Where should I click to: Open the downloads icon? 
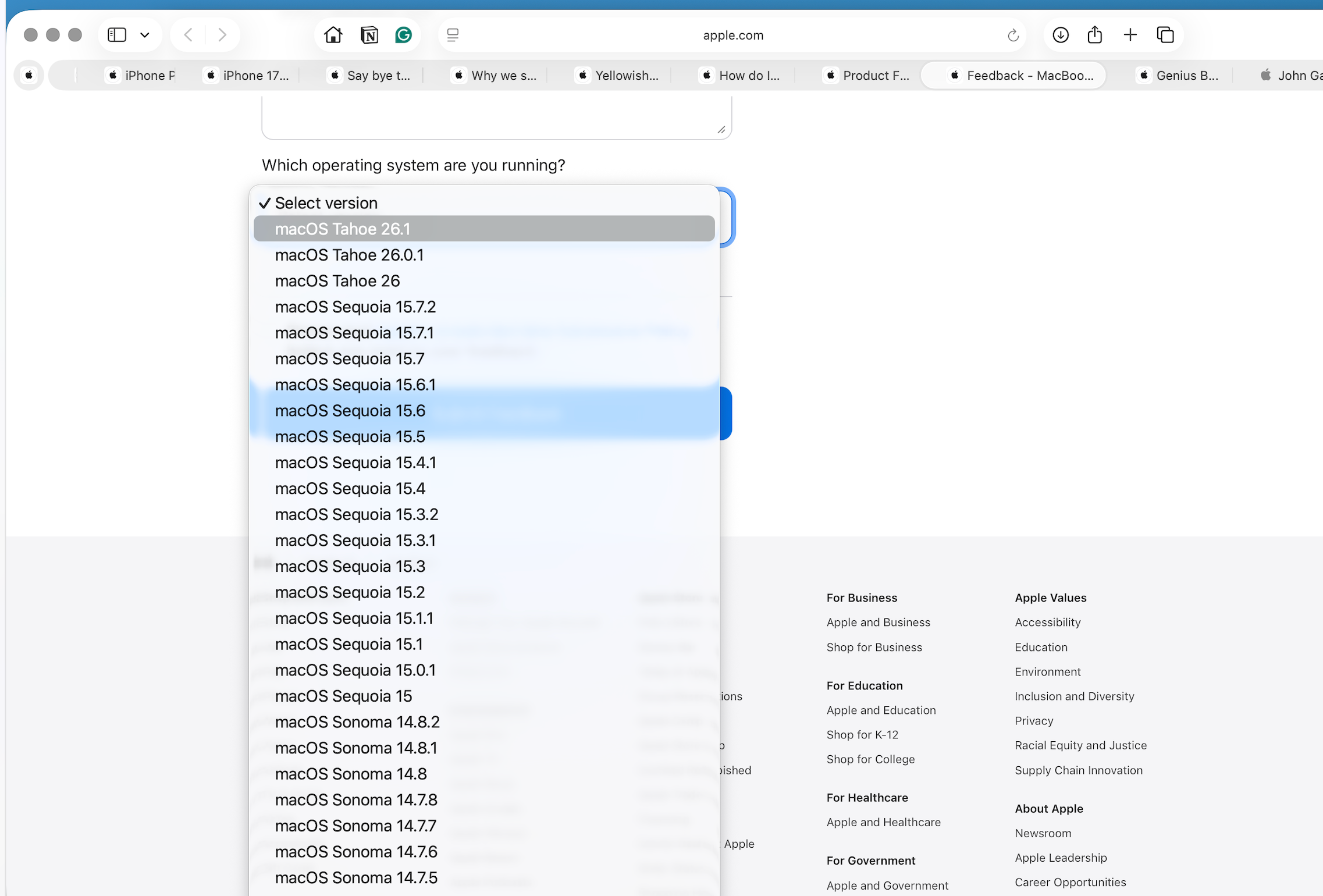tap(1061, 35)
